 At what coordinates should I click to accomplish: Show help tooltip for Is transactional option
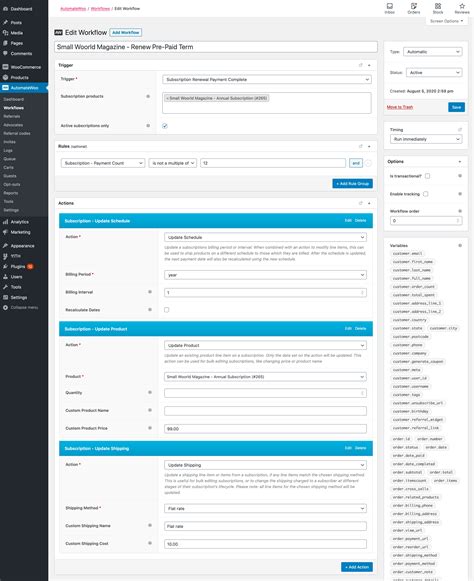[460, 176]
